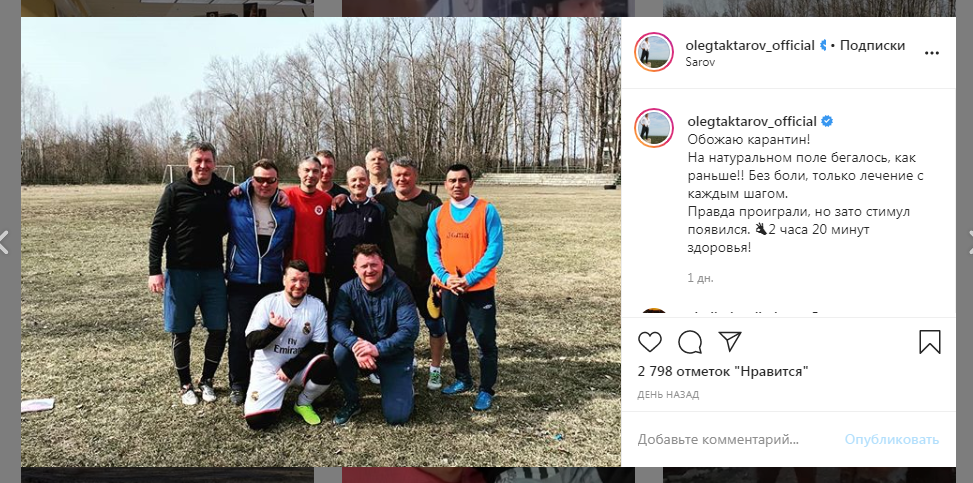Viewport: 973px width, 483px height.
Task: Open comments via the speech bubble icon
Action: click(690, 341)
